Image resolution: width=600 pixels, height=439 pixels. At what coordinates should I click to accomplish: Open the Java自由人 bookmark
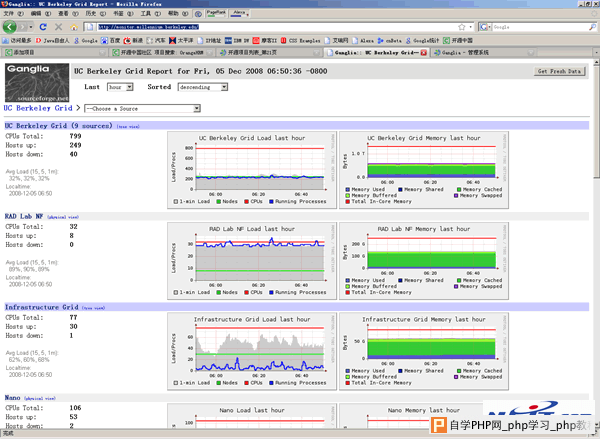[52, 40]
